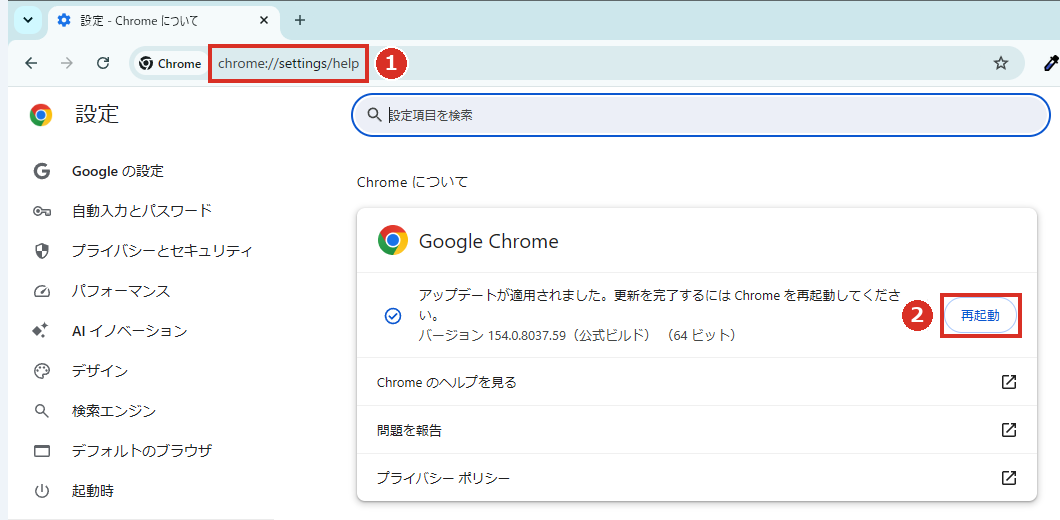The width and height of the screenshot is (1060, 520).
Task: Click the key icon for passwords
Action: click(41, 212)
